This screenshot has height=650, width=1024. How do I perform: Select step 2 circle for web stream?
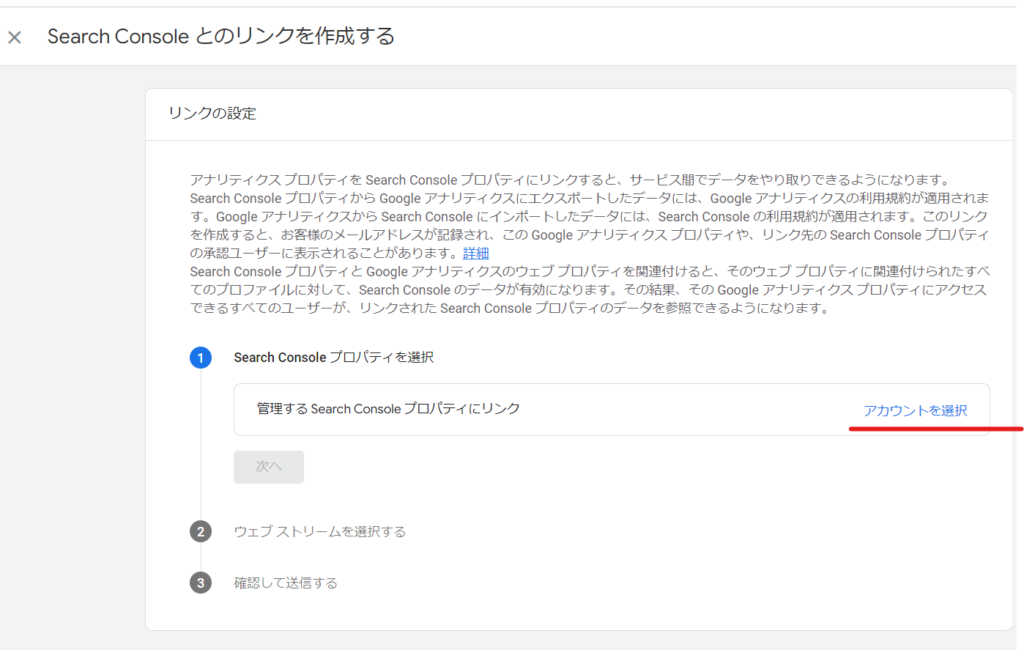(x=200, y=531)
